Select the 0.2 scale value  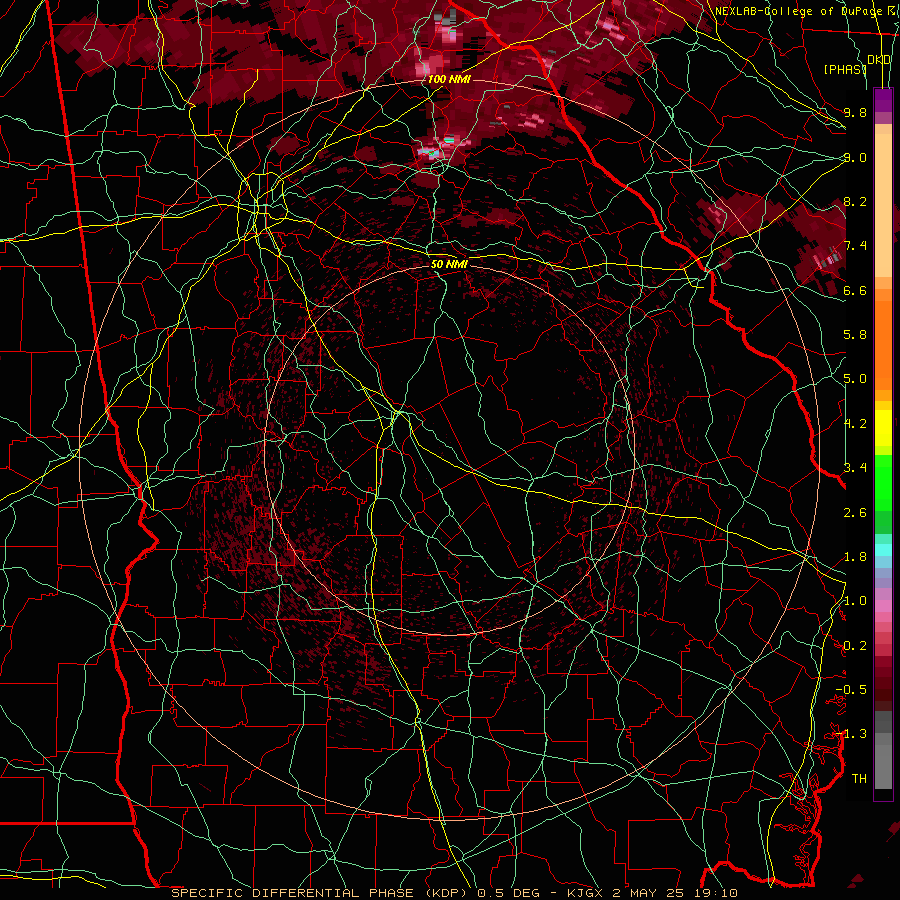pyautogui.click(x=855, y=646)
